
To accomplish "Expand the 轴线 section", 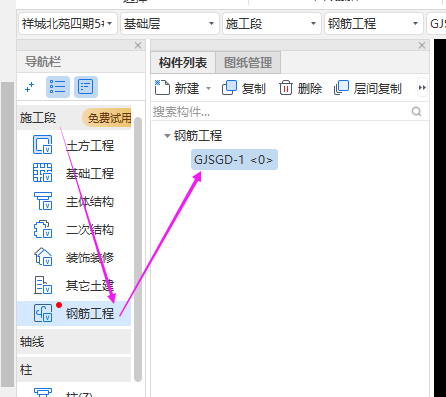I will [74, 342].
